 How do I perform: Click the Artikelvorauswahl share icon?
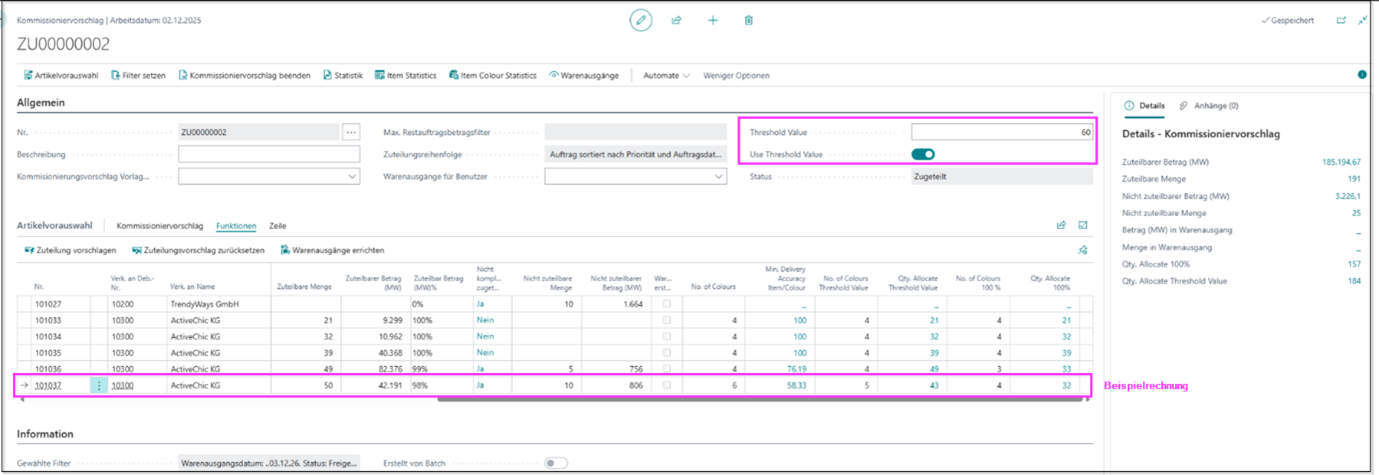[1061, 226]
